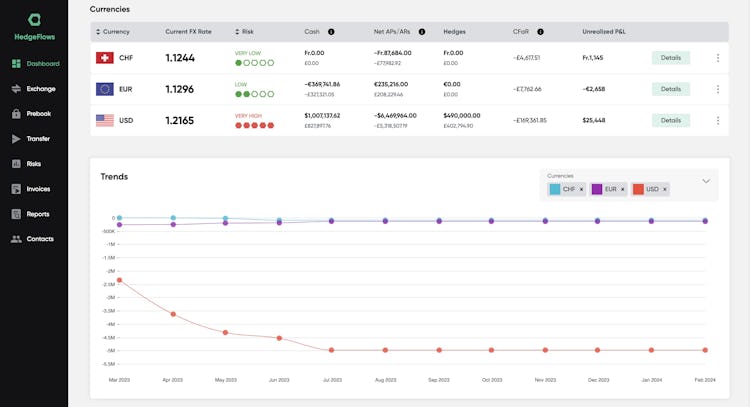This screenshot has height=407, width=750.
Task: Open the Dashboard sidebar icon
Action: (16, 64)
